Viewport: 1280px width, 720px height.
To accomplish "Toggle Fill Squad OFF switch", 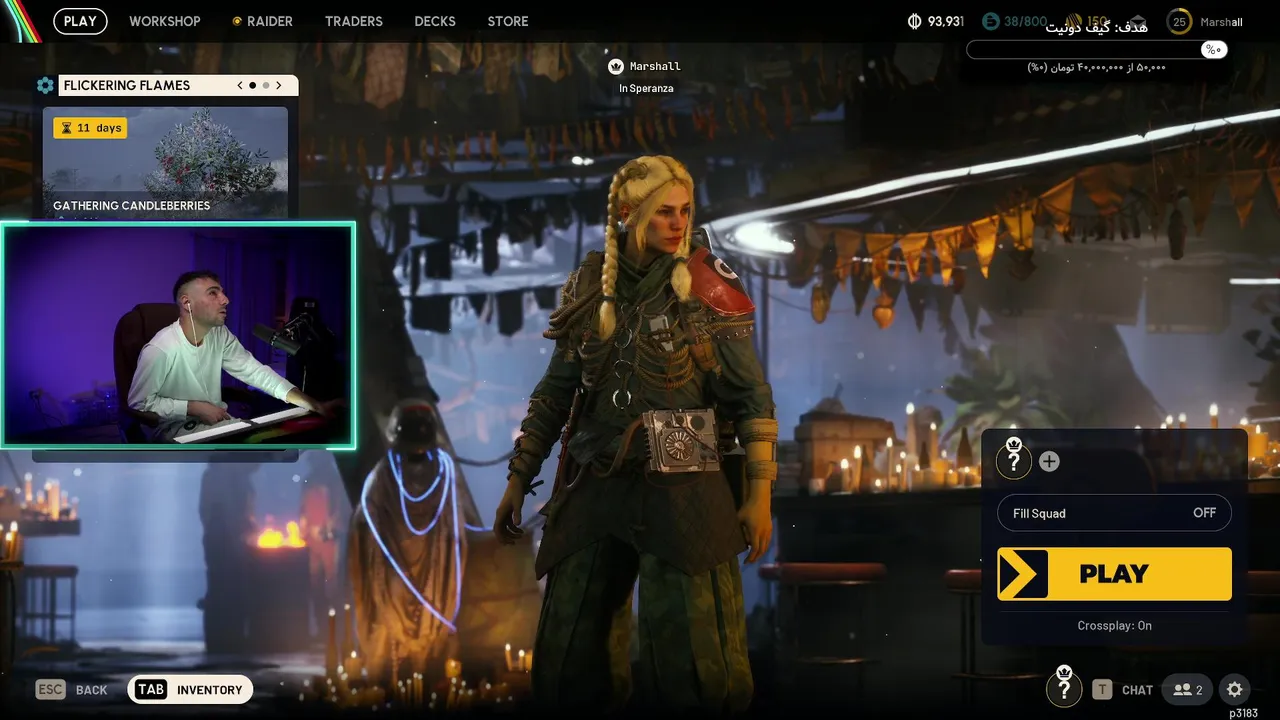I will (x=1114, y=513).
